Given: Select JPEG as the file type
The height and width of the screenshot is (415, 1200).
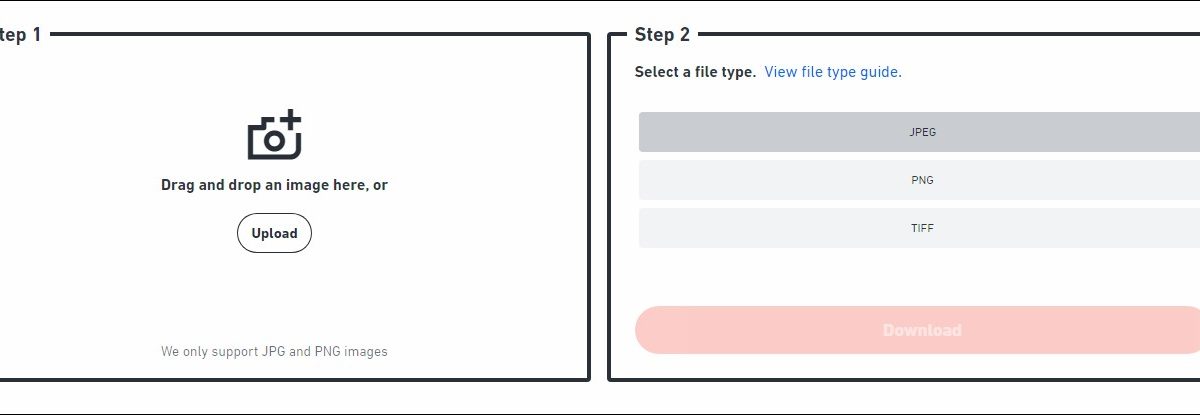Looking at the screenshot, I should click(921, 132).
